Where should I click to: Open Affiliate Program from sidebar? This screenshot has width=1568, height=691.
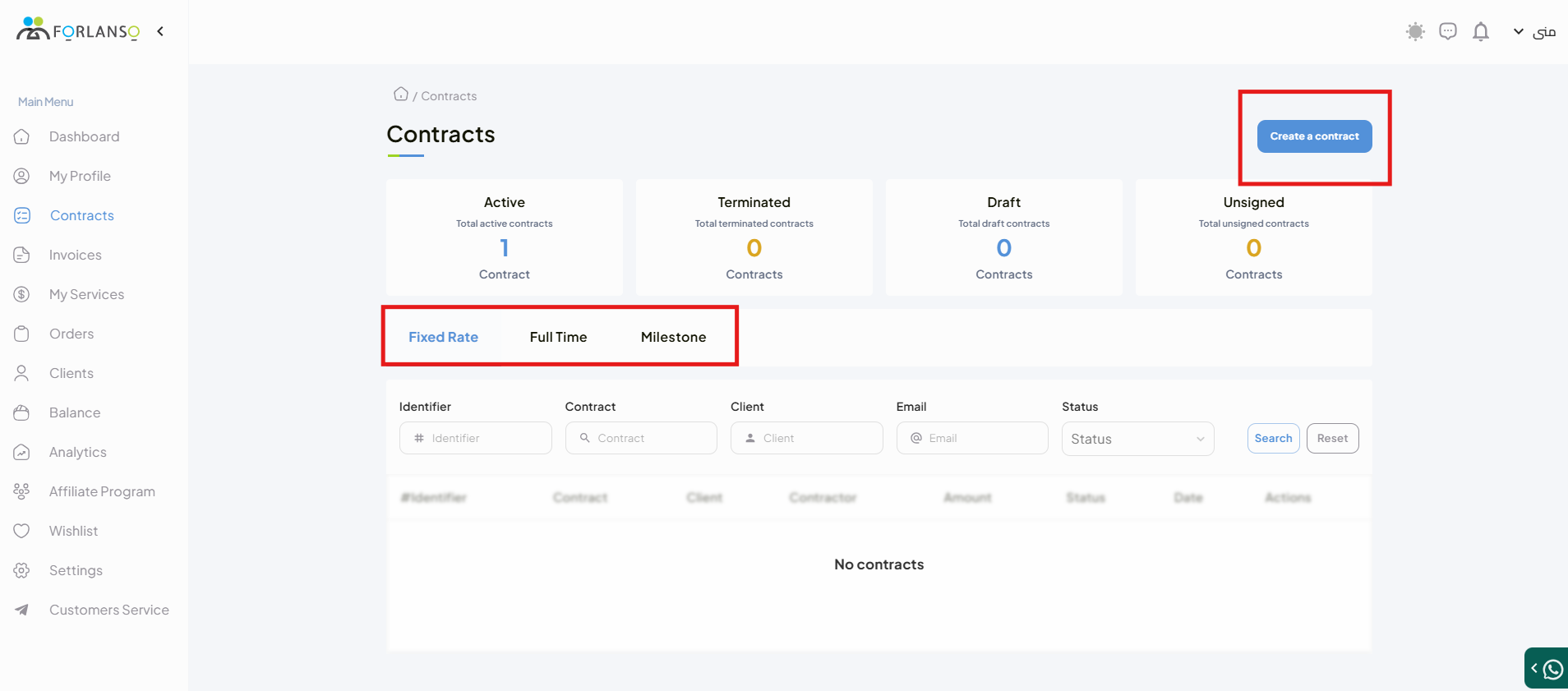(102, 491)
